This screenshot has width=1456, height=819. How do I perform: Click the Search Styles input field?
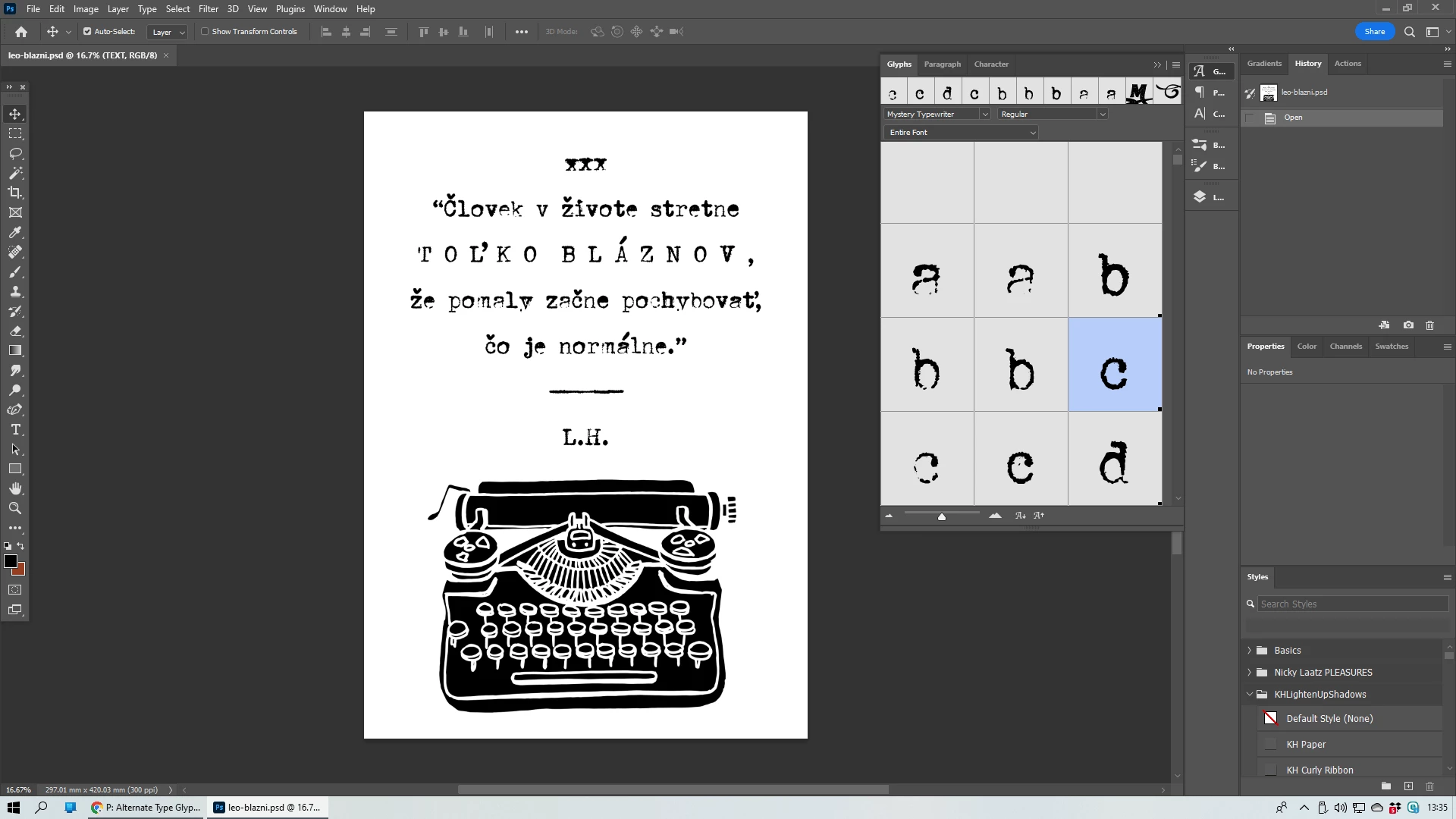pos(1352,604)
